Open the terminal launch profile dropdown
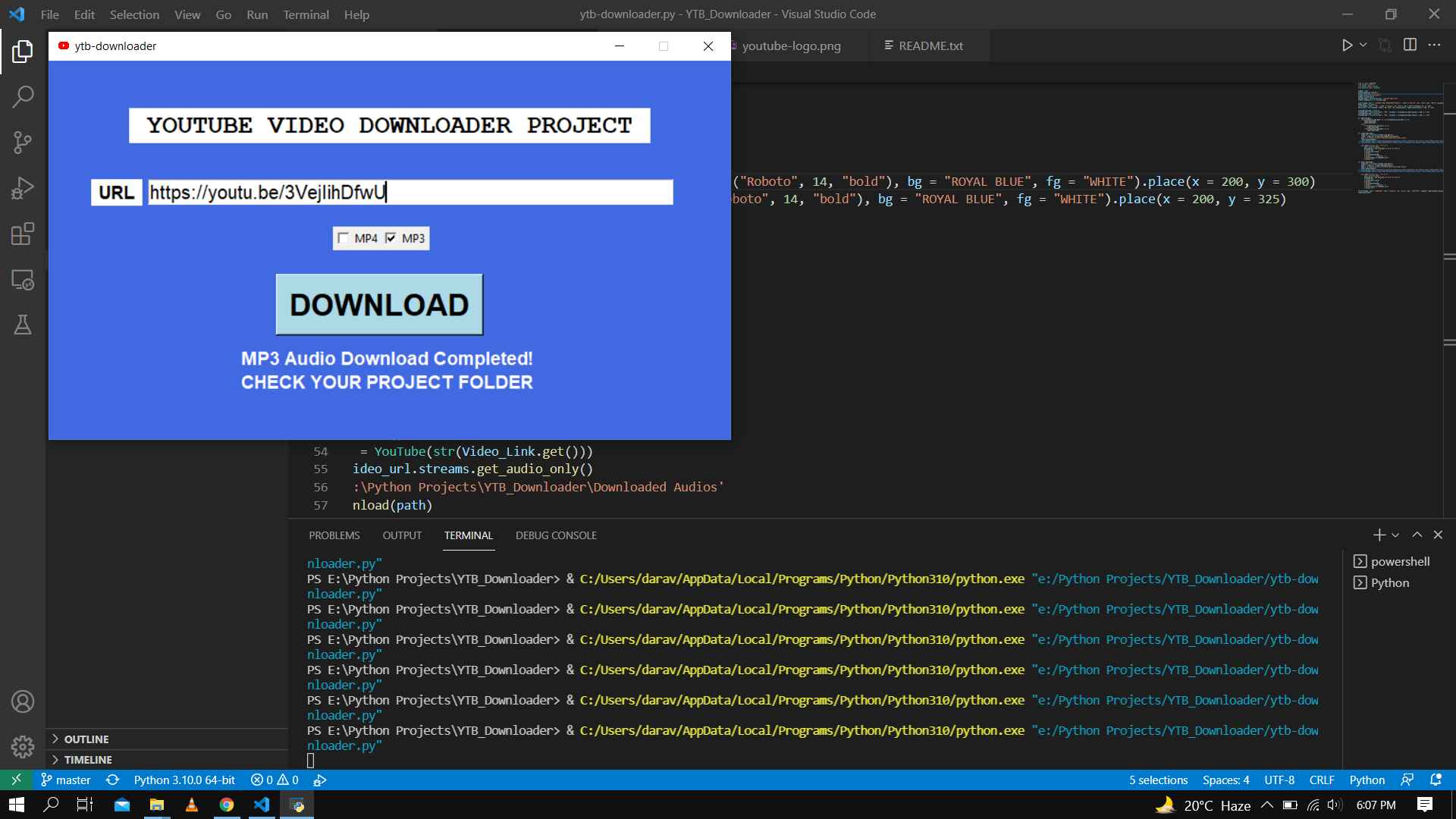The height and width of the screenshot is (819, 1456). [1395, 535]
